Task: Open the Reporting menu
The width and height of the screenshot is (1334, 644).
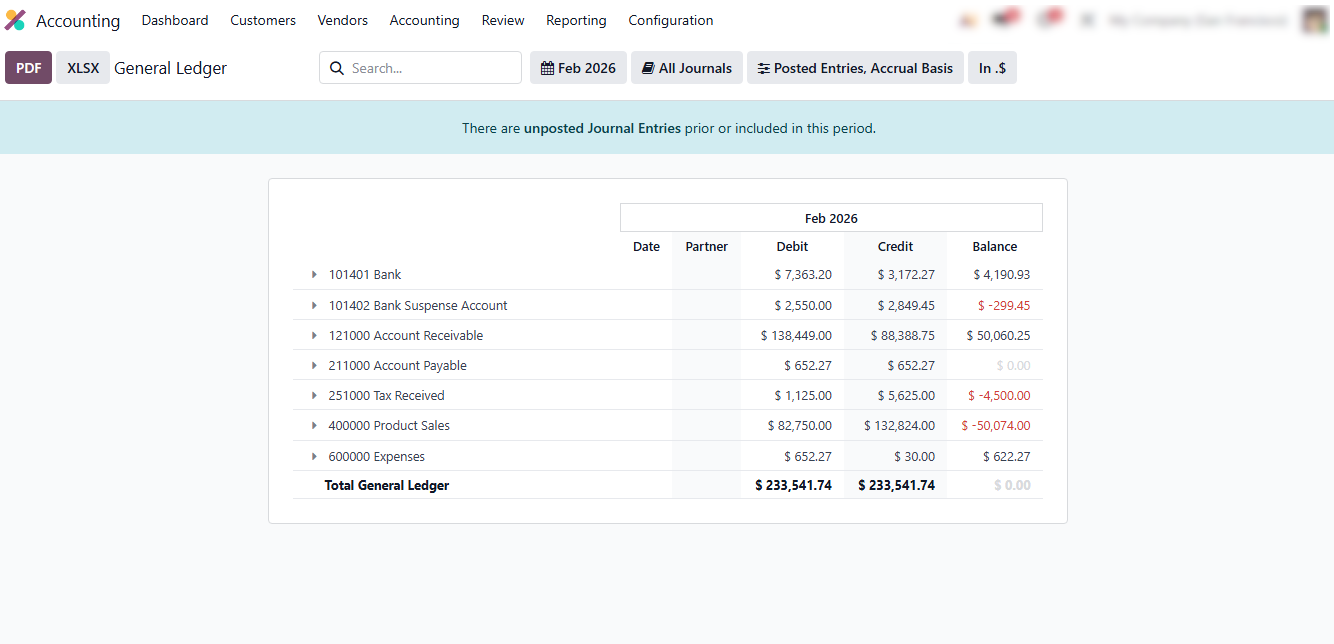Action: pyautogui.click(x=576, y=20)
